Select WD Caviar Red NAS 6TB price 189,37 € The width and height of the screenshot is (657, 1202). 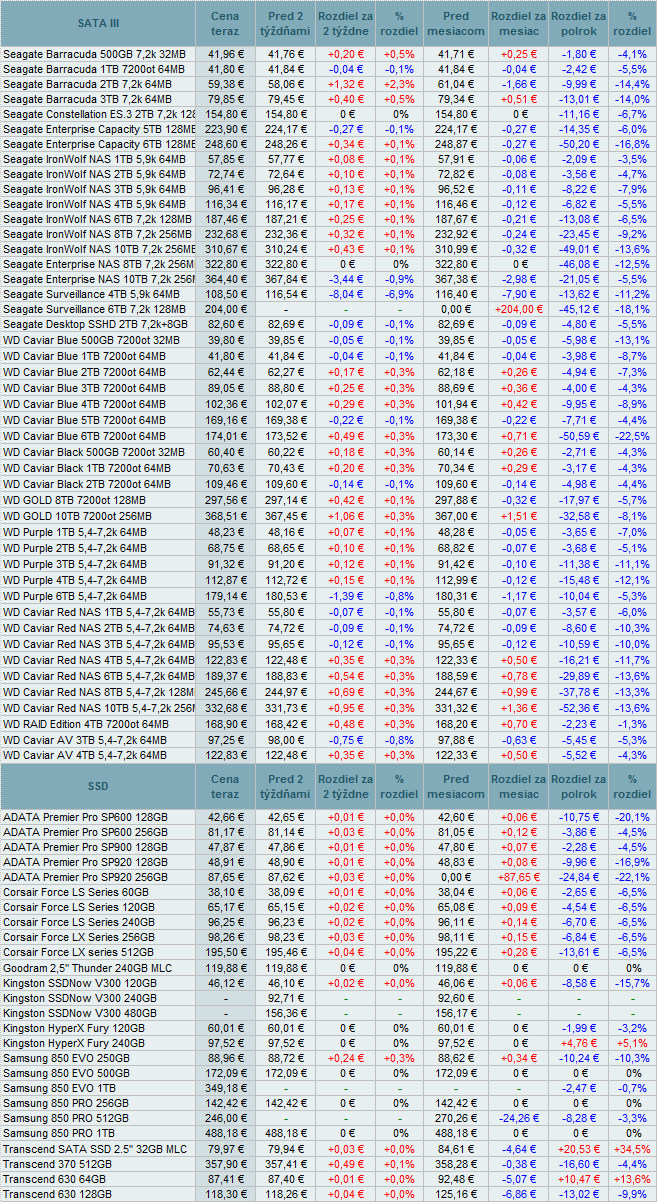click(226, 675)
